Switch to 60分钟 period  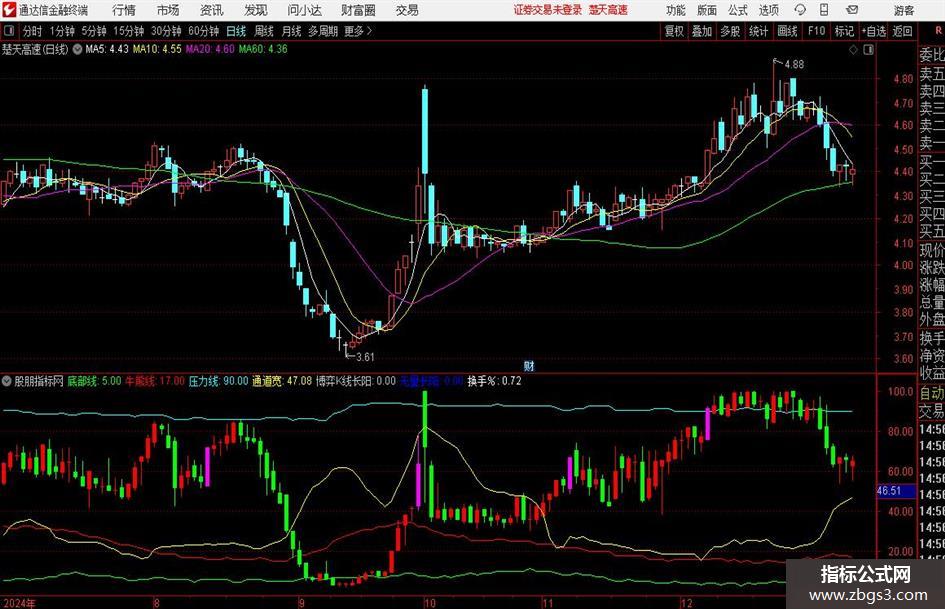204,31
